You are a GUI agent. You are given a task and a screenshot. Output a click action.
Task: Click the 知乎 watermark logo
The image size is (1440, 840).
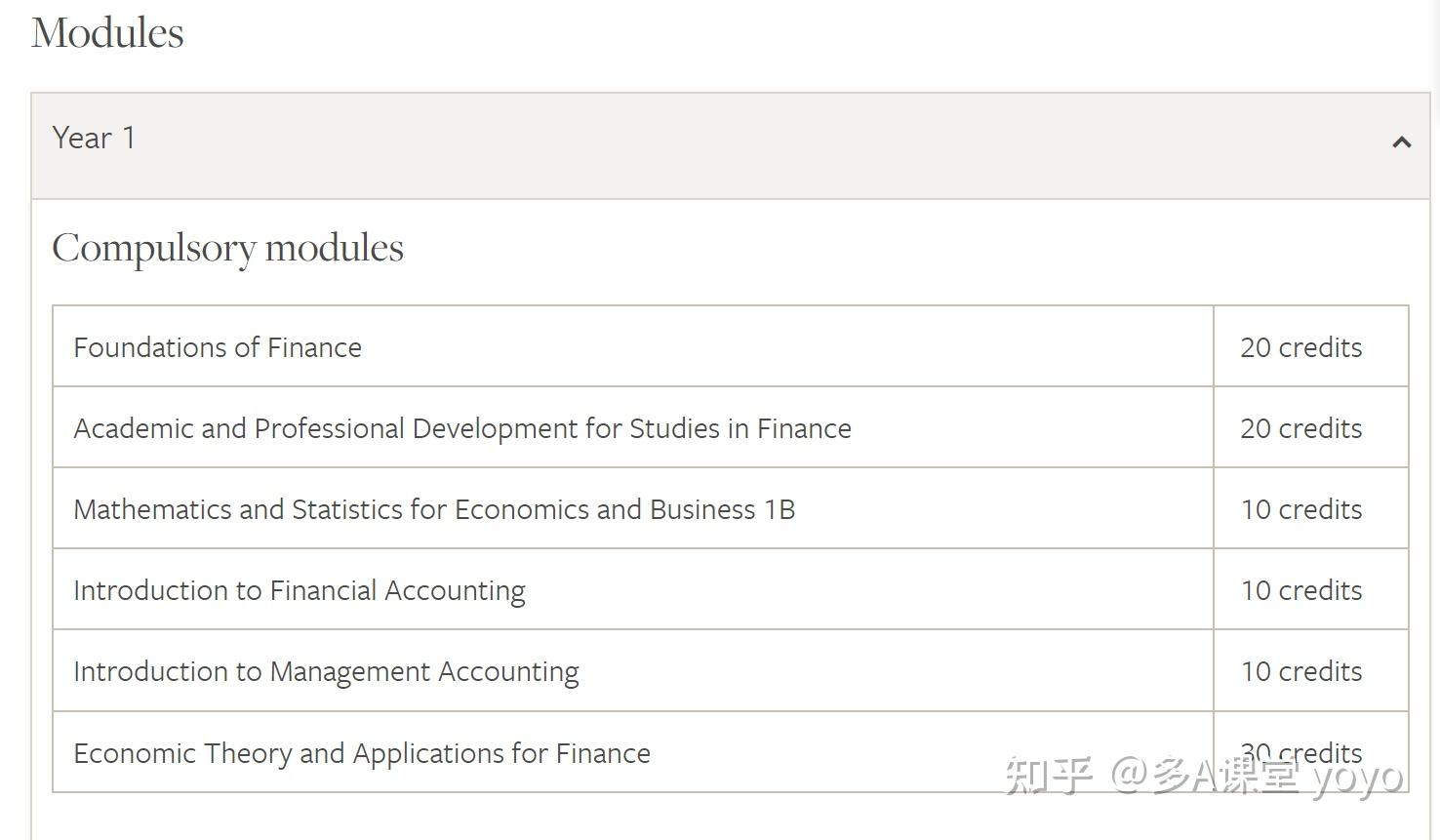pyautogui.click(x=1048, y=776)
